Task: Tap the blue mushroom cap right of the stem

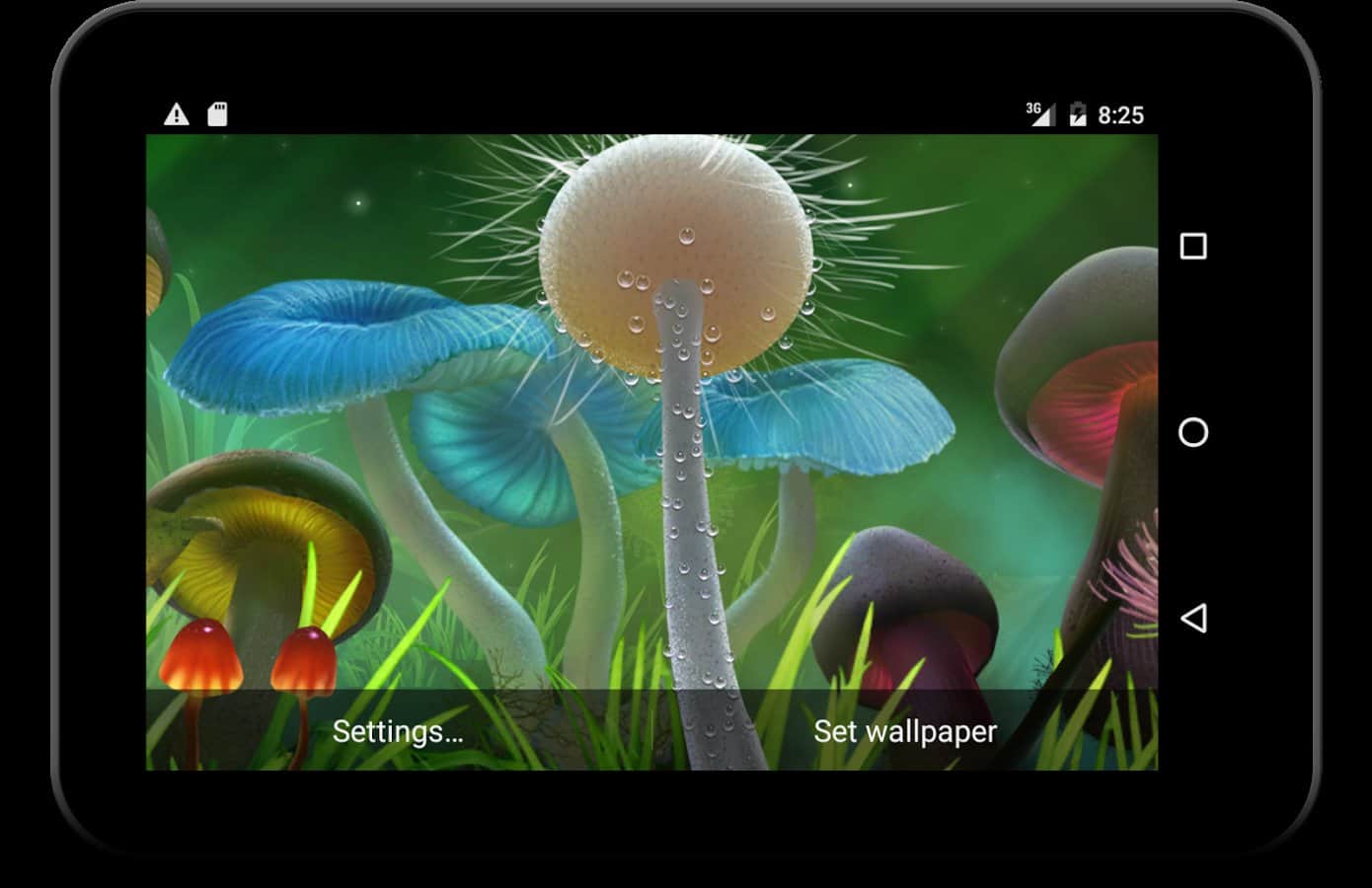Action: [839, 409]
